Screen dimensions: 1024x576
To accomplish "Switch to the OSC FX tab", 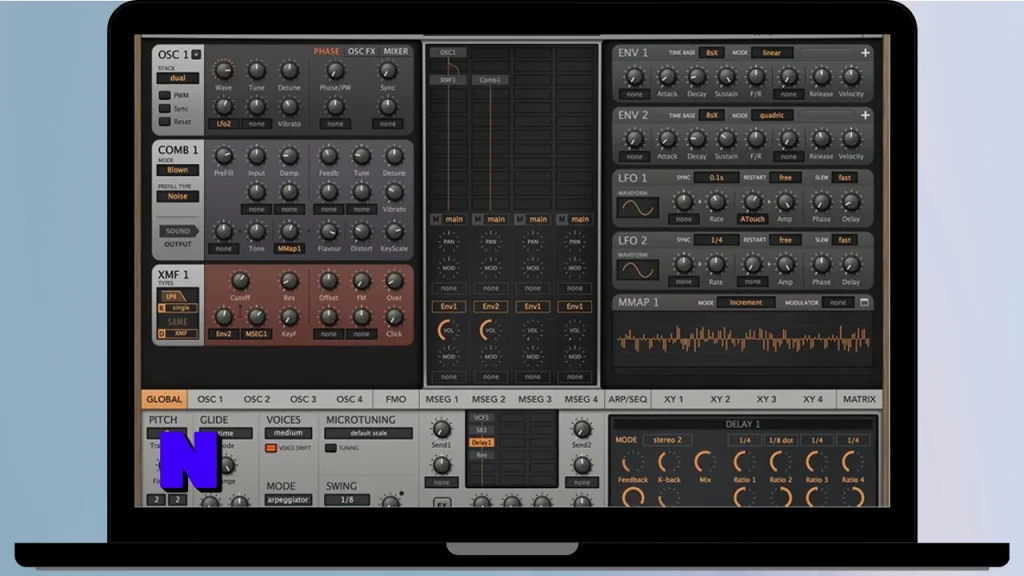I will click(x=361, y=51).
